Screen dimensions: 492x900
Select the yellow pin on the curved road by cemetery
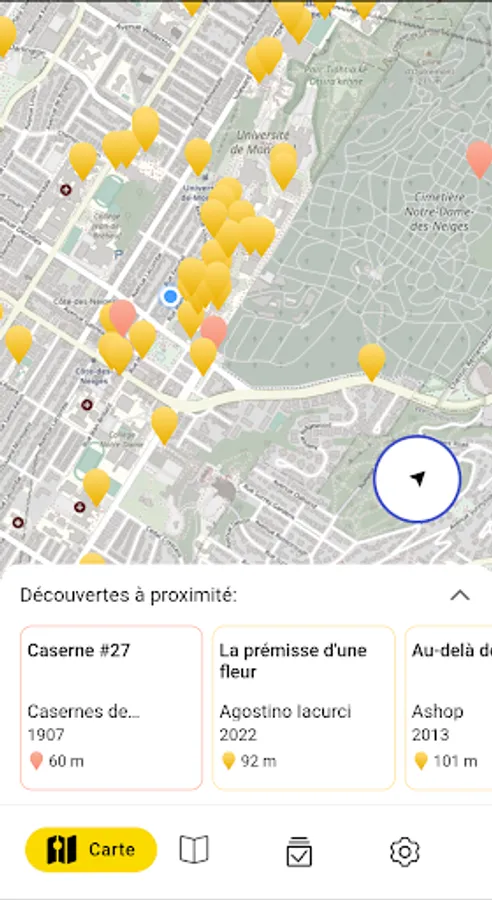(371, 360)
